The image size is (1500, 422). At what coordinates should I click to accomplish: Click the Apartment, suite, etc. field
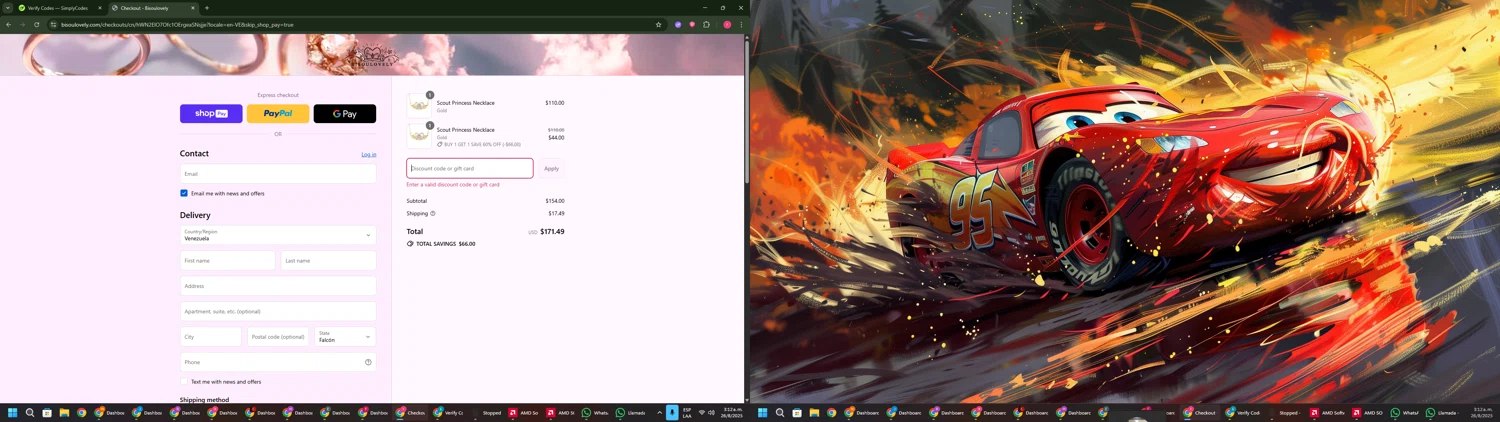(x=278, y=311)
